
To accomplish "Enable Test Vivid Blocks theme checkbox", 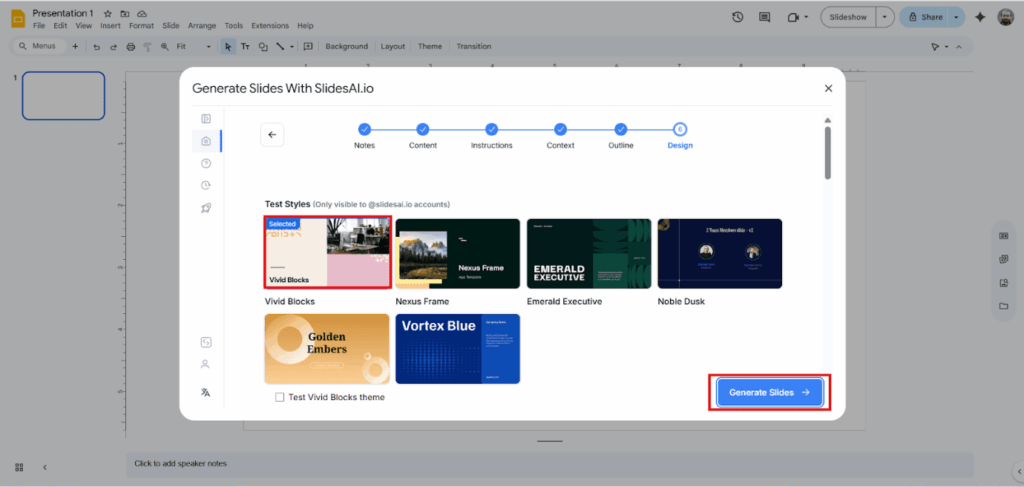I will (x=280, y=397).
